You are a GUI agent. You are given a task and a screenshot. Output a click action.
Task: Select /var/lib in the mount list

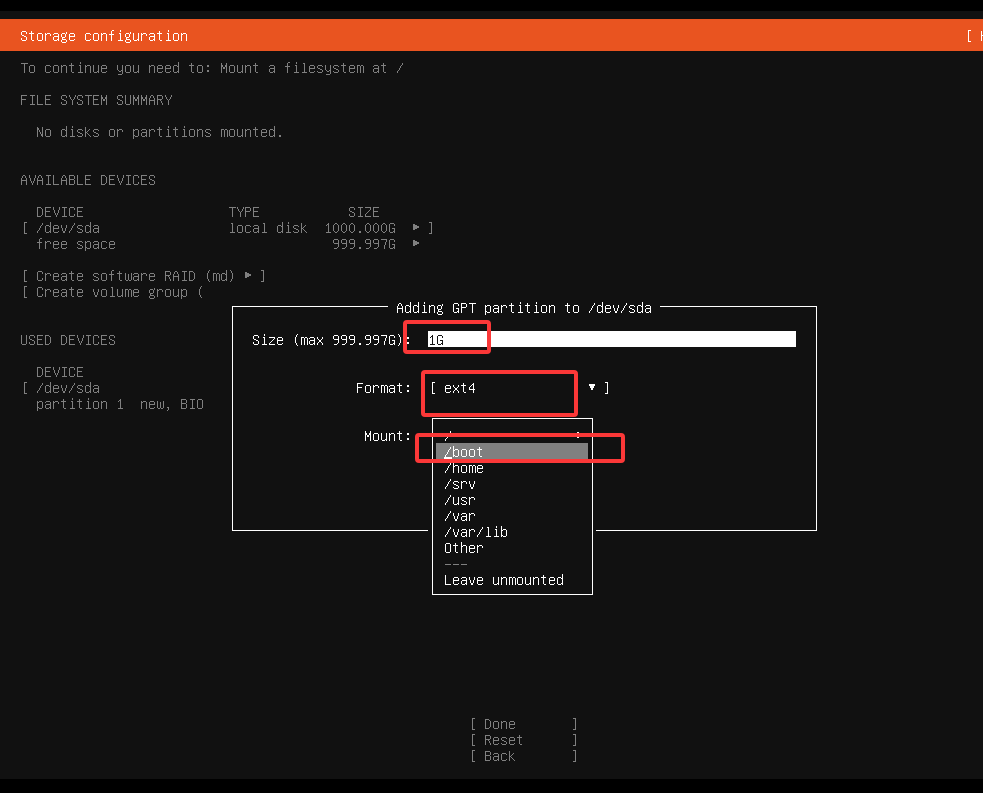(x=475, y=532)
